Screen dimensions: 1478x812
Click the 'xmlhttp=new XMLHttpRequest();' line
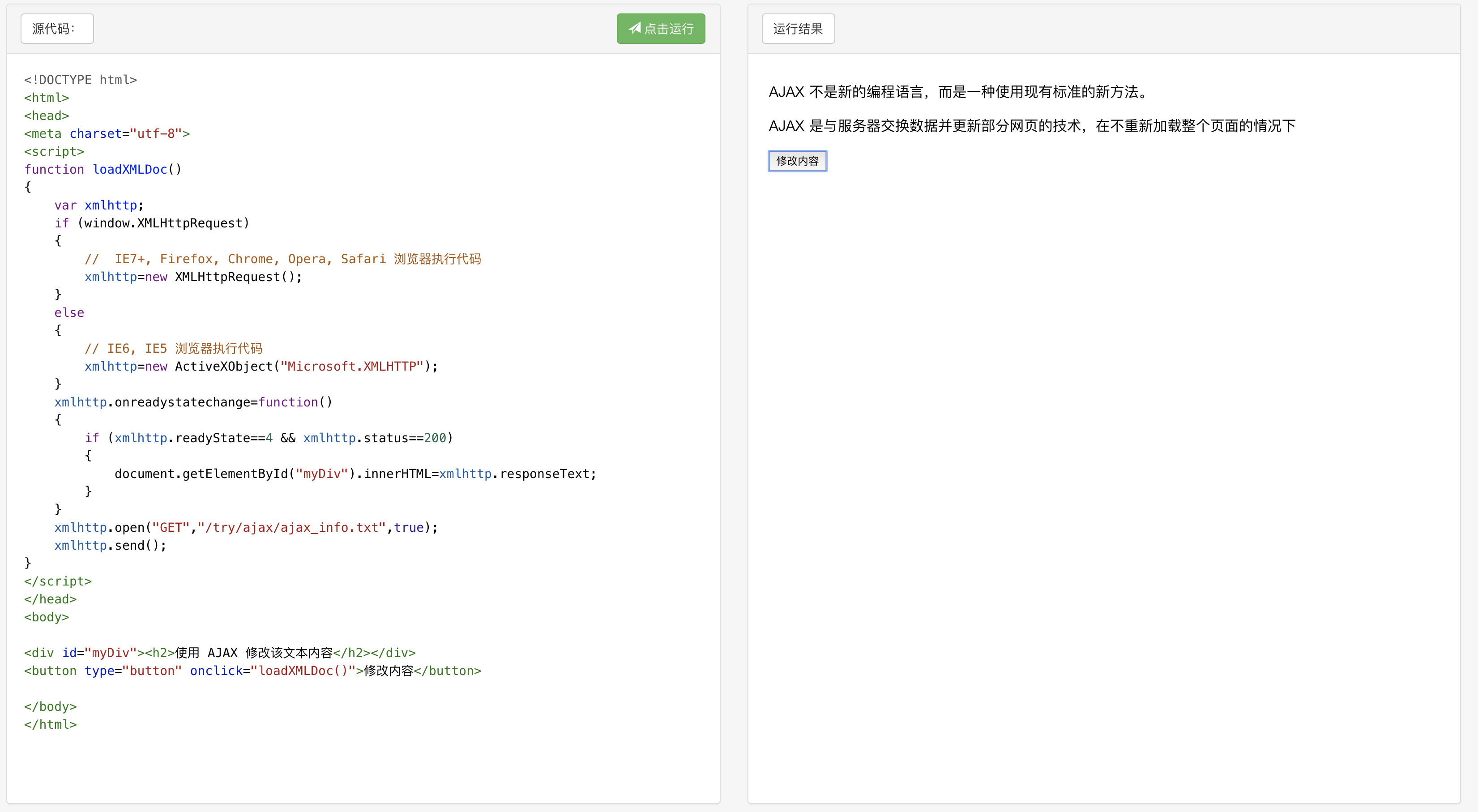[193, 277]
